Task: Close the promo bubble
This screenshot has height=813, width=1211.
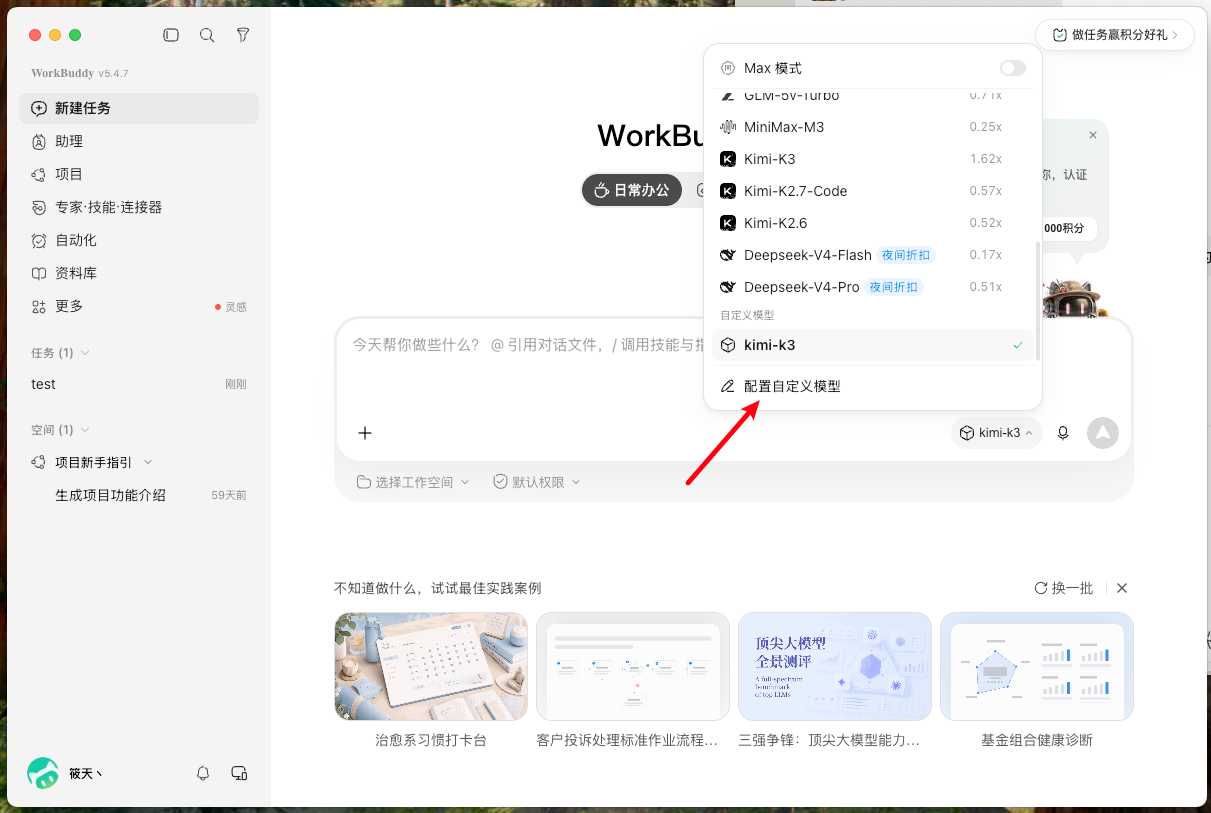Action: [x=1093, y=135]
